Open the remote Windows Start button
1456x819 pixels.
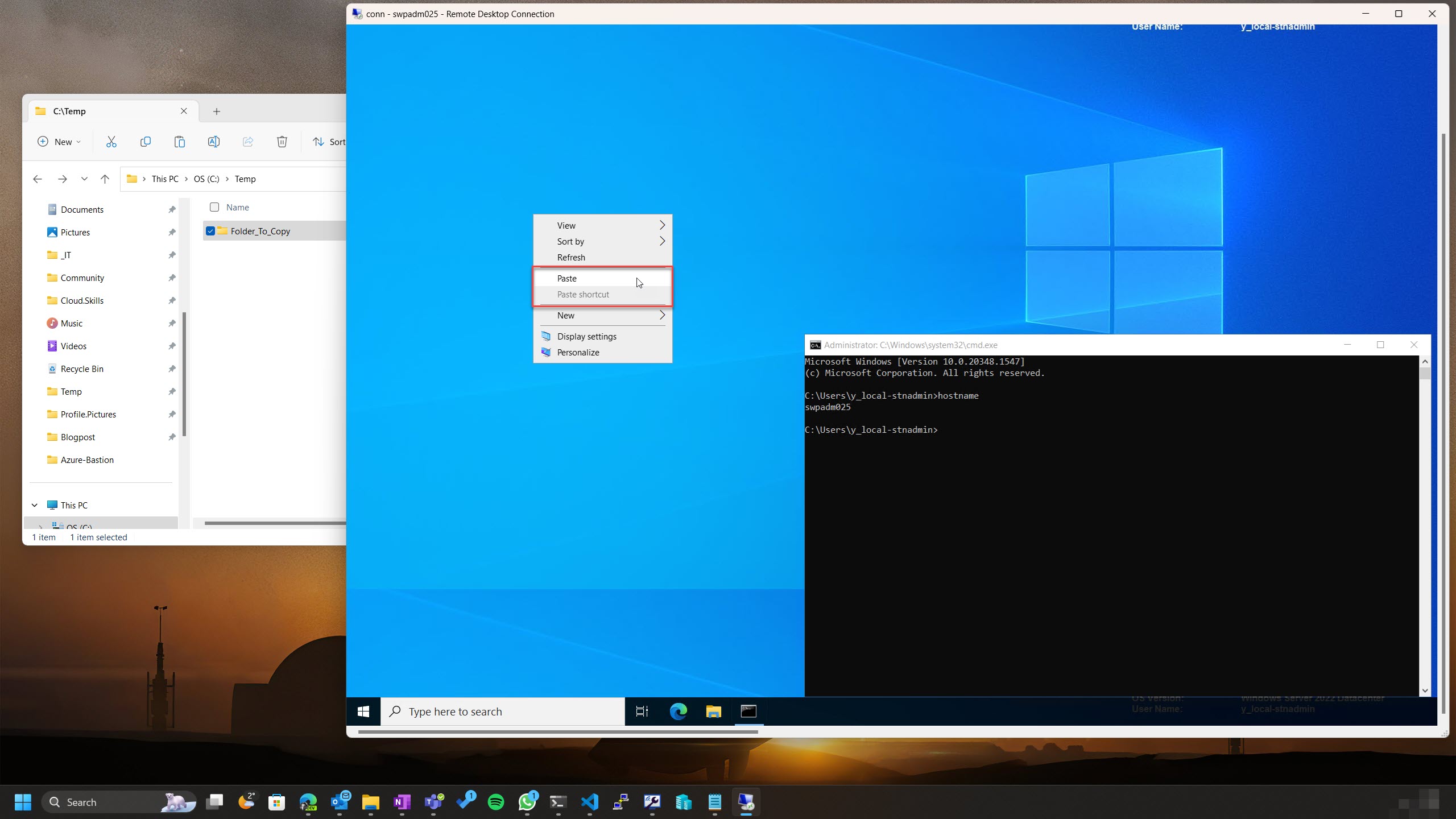[363, 711]
